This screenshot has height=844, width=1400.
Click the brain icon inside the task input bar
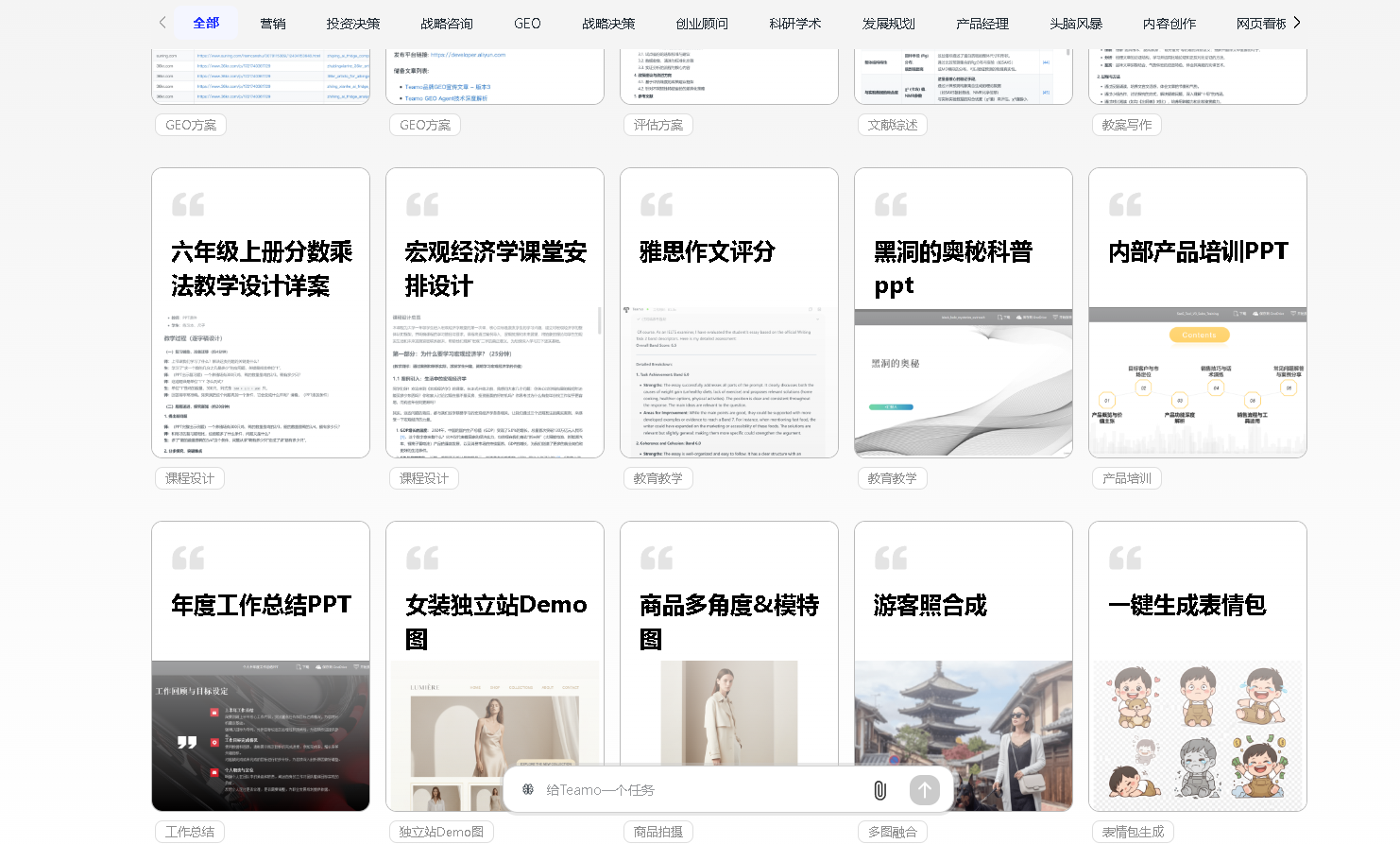coord(529,790)
